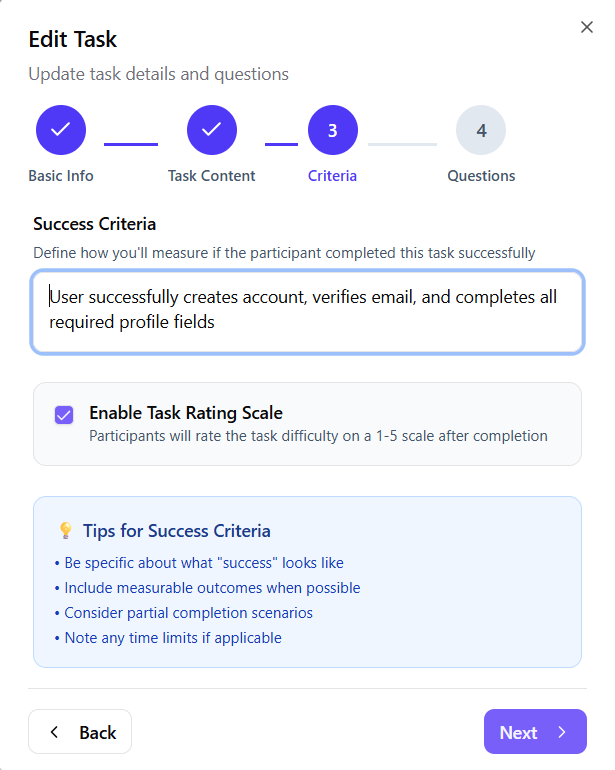Click the progress line before Questions step
The height and width of the screenshot is (770, 615).
pyautogui.click(x=402, y=144)
